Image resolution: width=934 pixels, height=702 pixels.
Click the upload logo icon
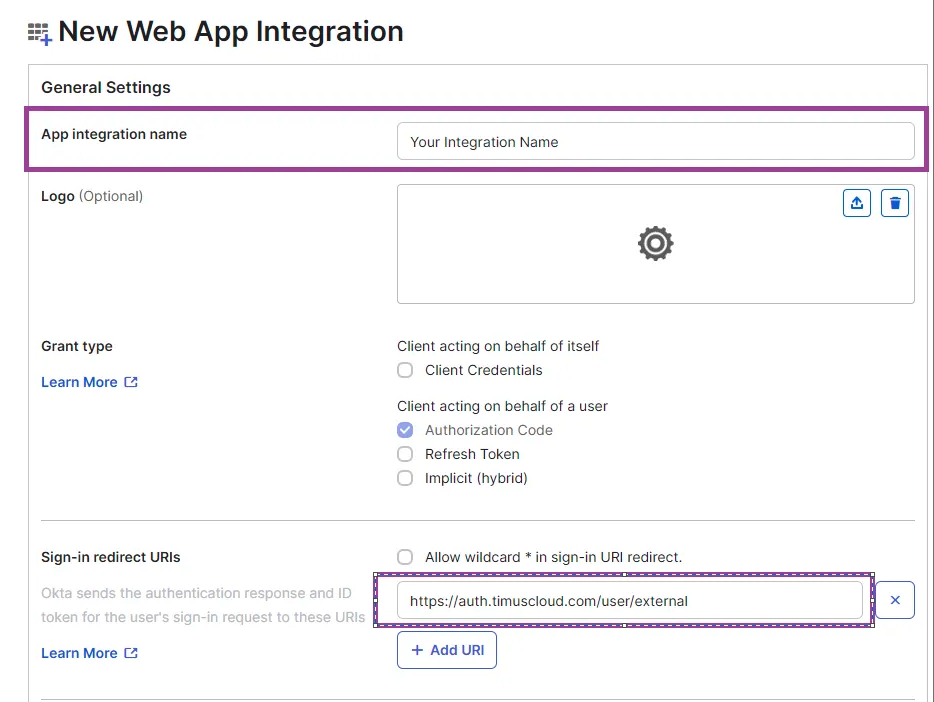tap(856, 202)
